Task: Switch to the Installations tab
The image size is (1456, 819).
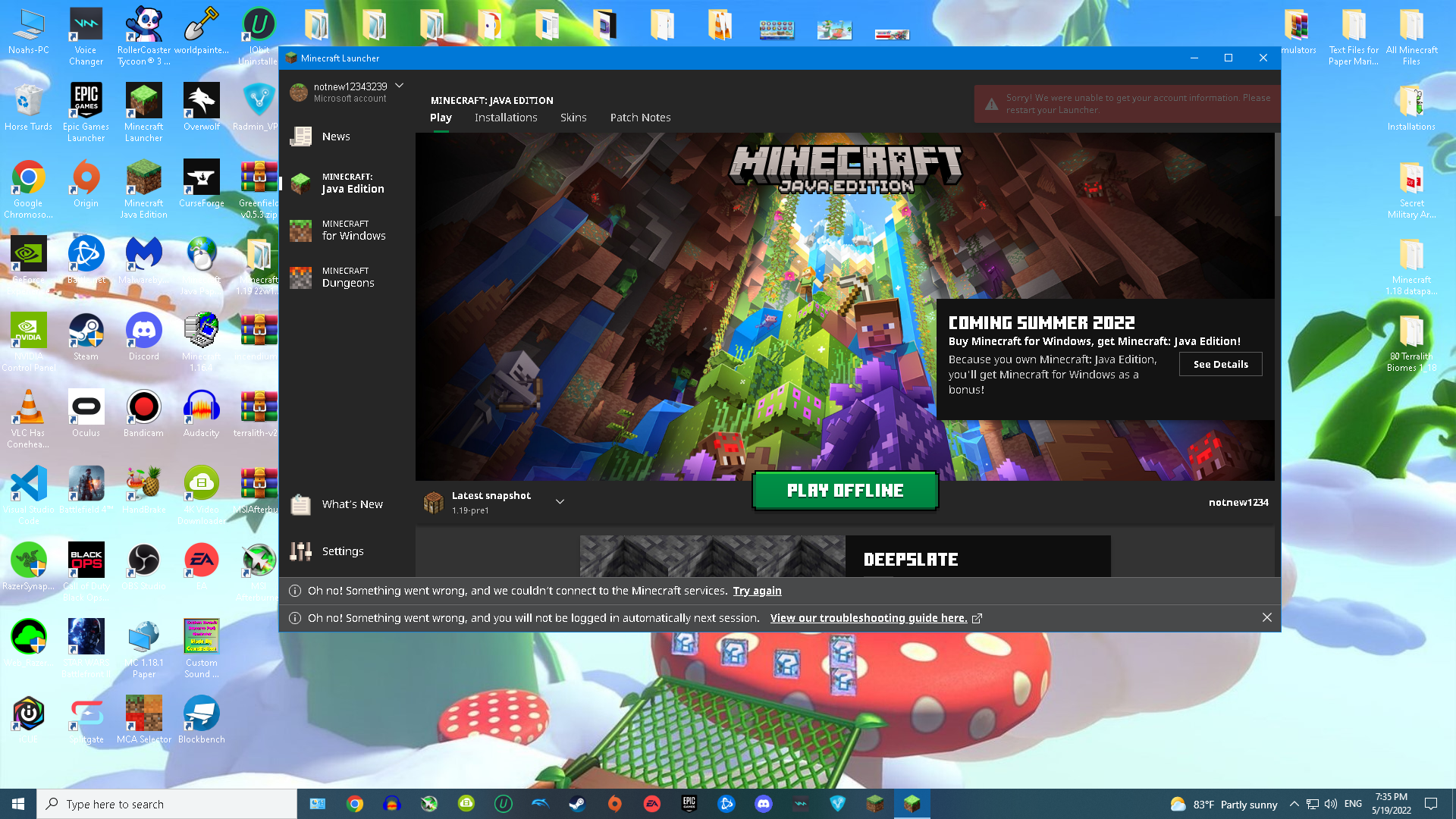Action: tap(506, 118)
